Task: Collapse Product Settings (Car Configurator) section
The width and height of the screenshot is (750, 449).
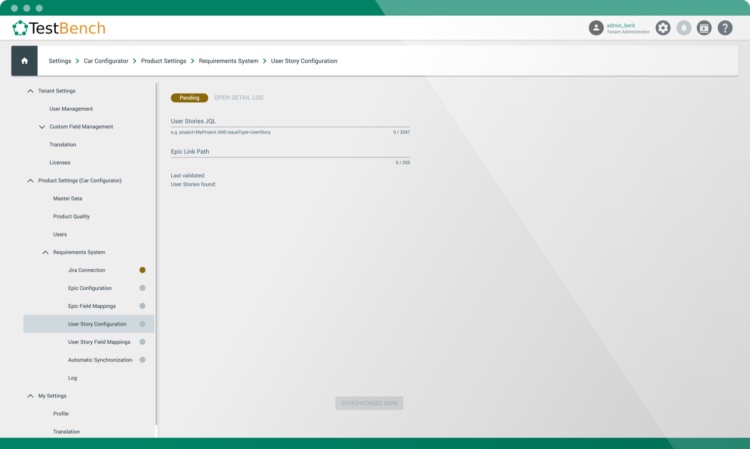Action: pos(30,181)
